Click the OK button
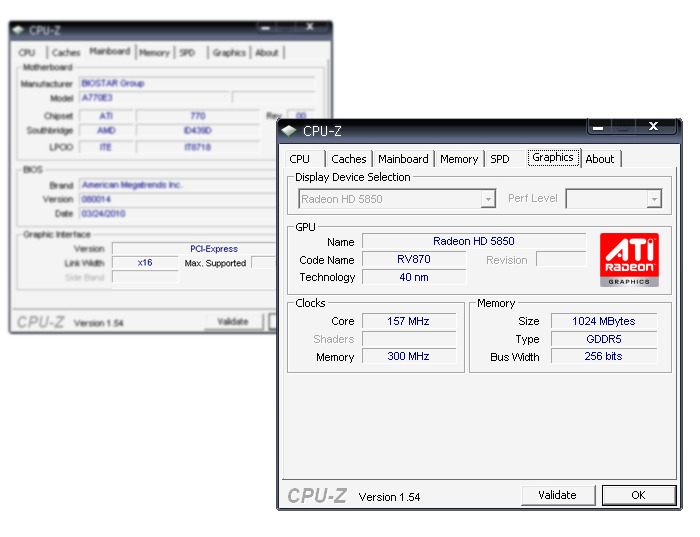Screen dimensions: 700x537 (638, 495)
